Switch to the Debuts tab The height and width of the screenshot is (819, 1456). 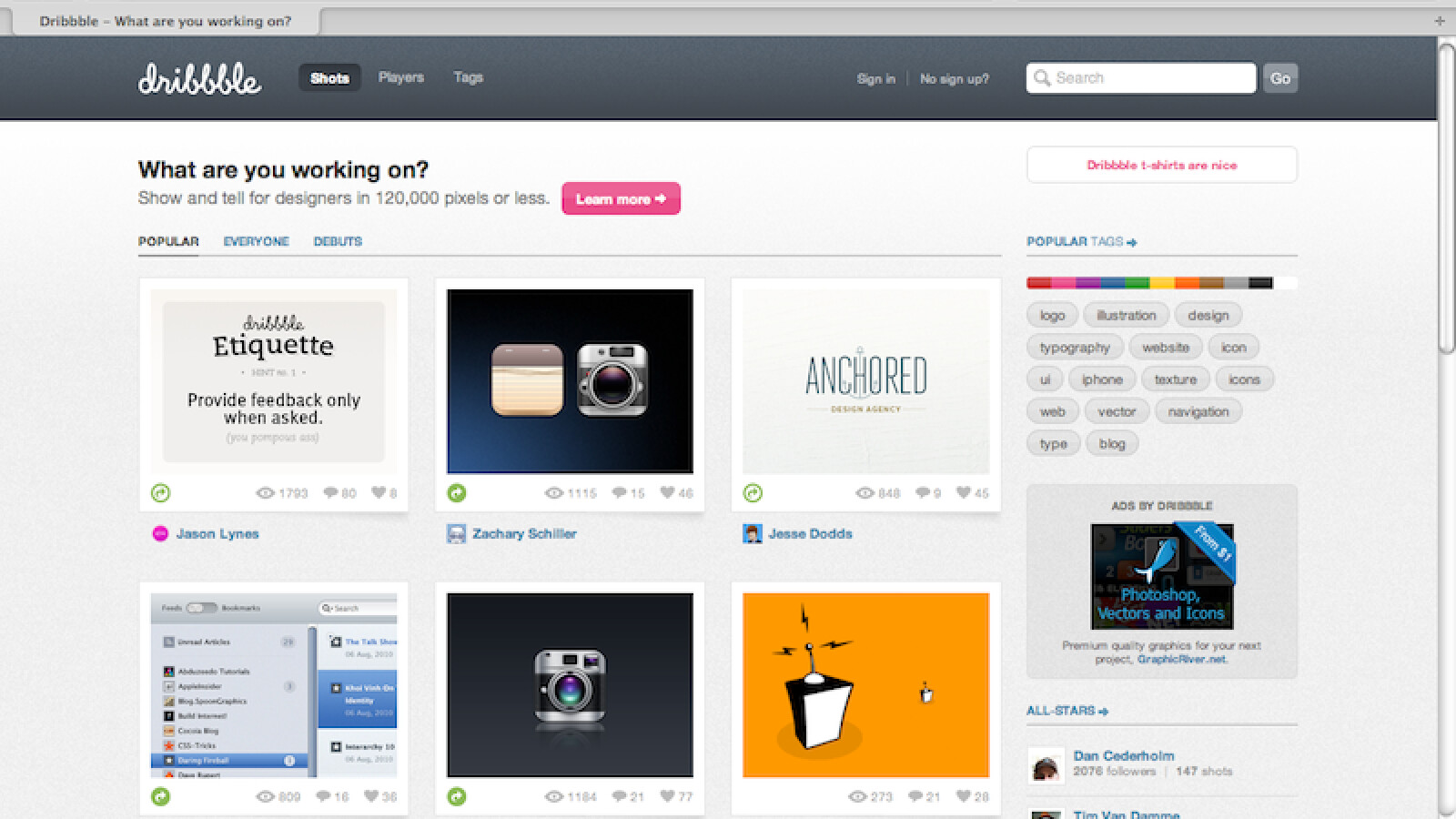point(338,241)
